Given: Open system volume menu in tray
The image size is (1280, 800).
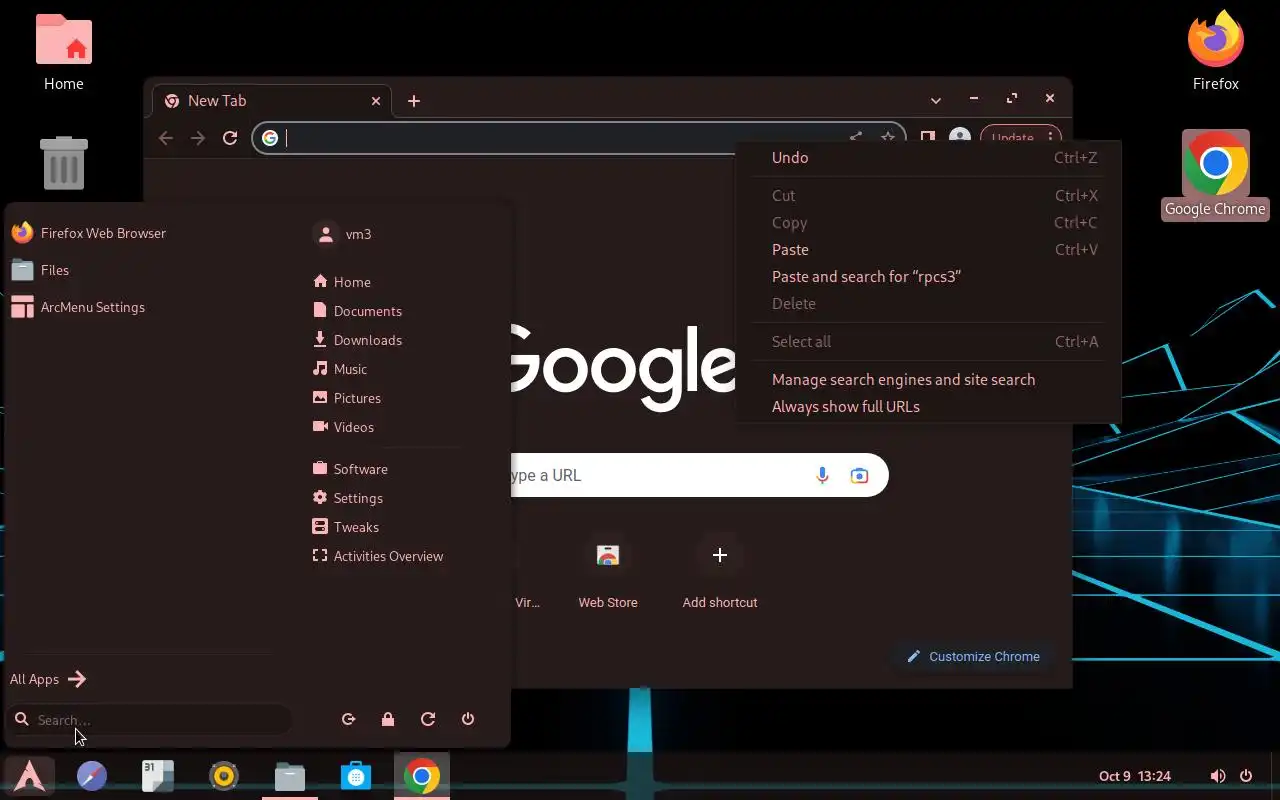Looking at the screenshot, I should click(1218, 776).
